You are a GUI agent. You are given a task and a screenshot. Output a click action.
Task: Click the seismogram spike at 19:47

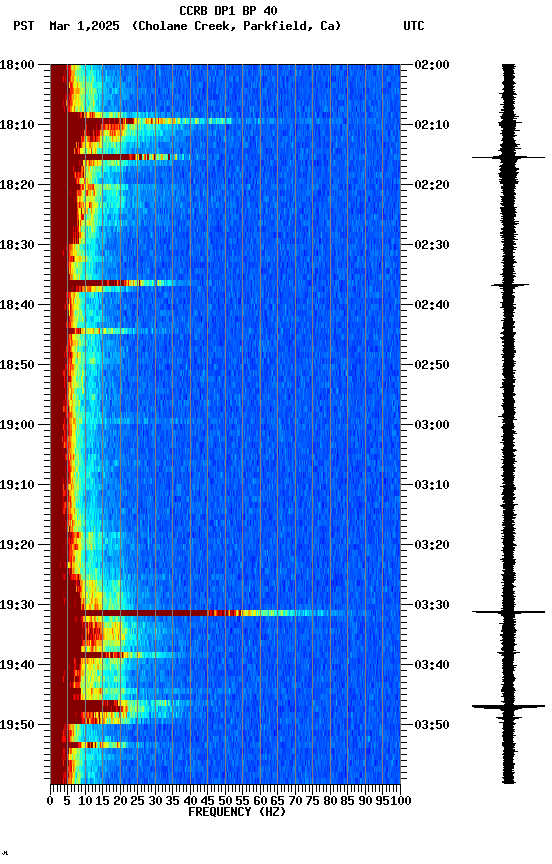pyautogui.click(x=508, y=706)
